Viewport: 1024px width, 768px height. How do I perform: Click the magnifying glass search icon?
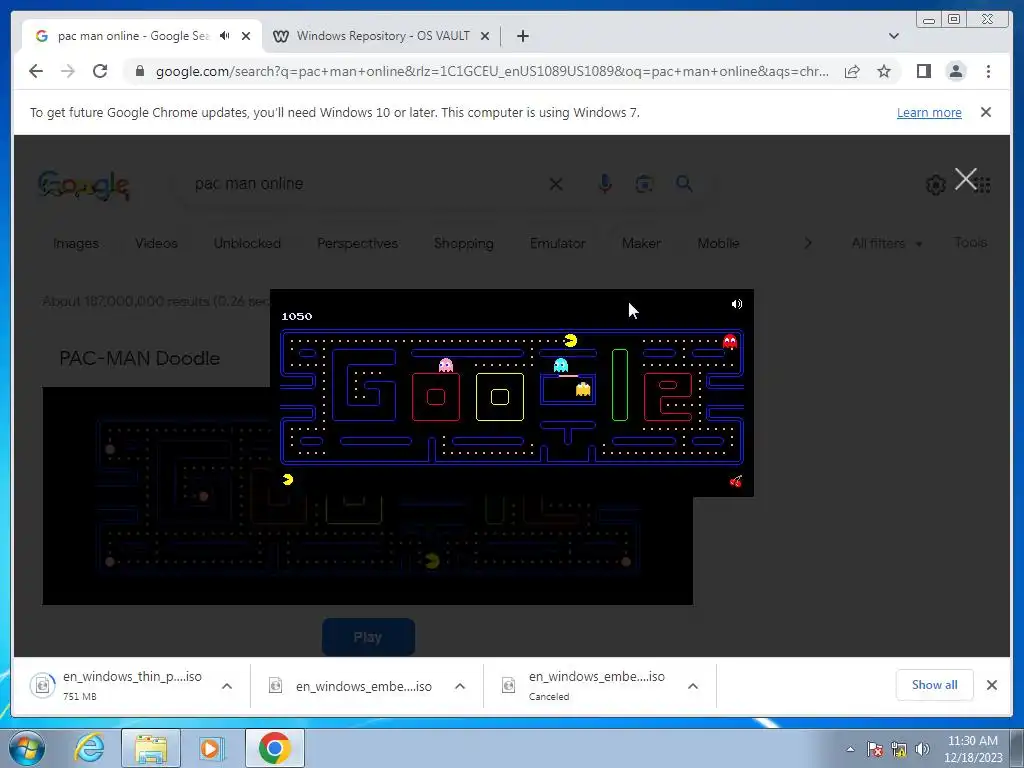(684, 184)
